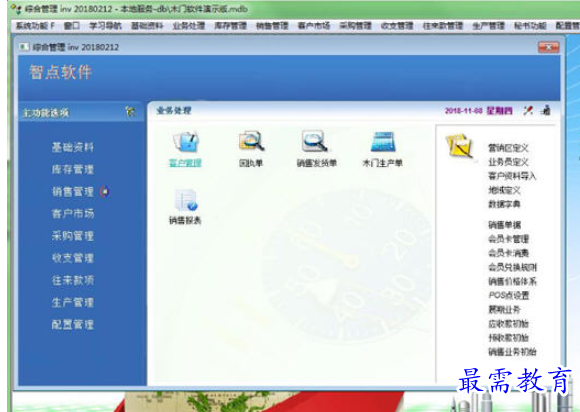Select 往来款项 in the left sidebar
The height and width of the screenshot is (412, 580).
pos(72,280)
